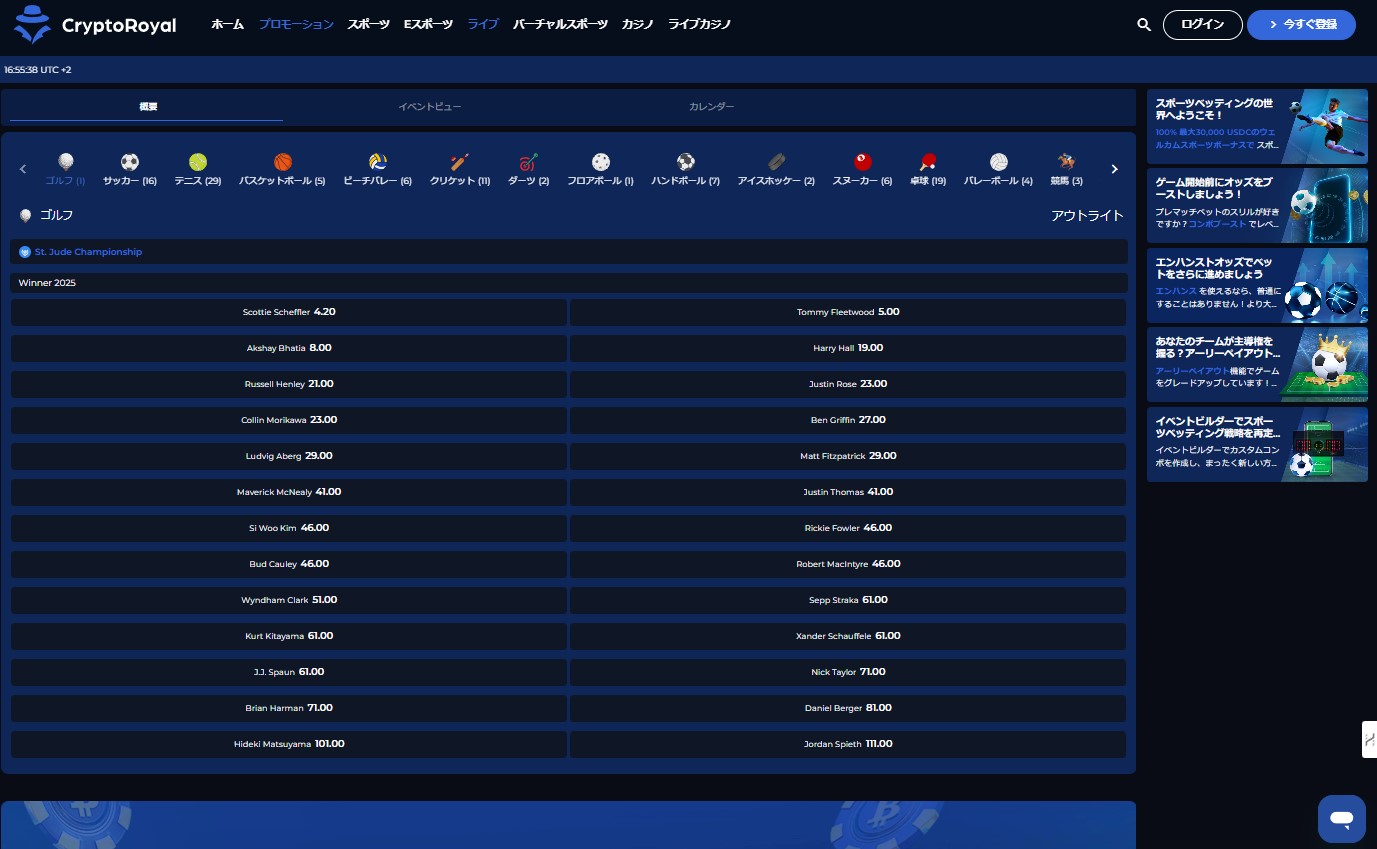Open the chat support bubble icon
Image resolution: width=1377 pixels, height=849 pixels.
1341,819
